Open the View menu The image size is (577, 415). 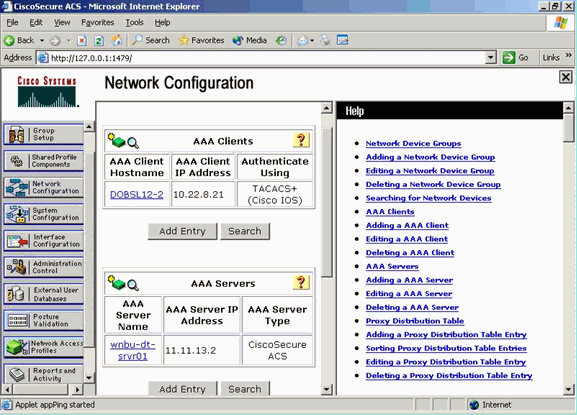click(62, 22)
